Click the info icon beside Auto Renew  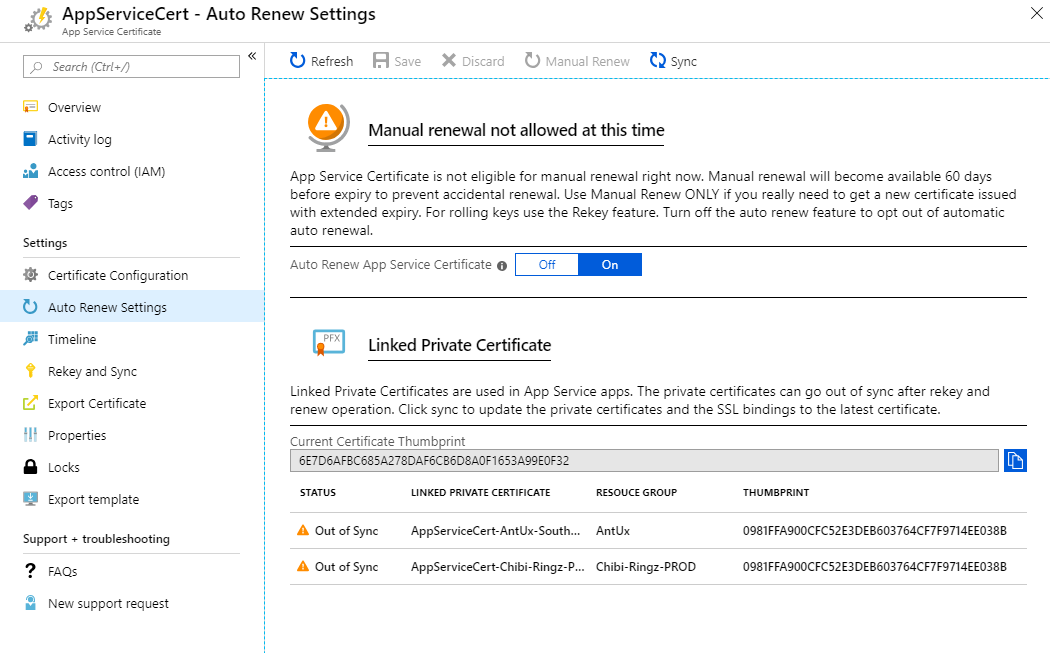coord(502,266)
